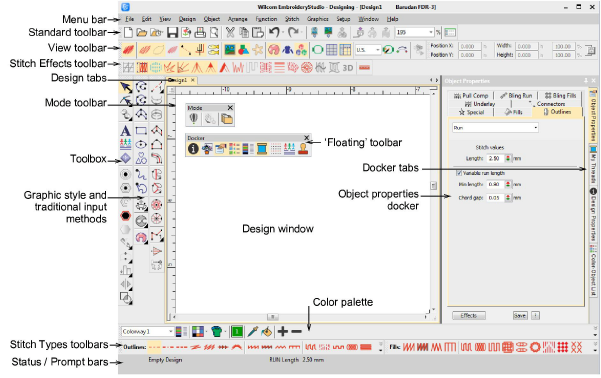The height and width of the screenshot is (378, 601).
Task: Click the plus Add Color icon
Action: (x=282, y=331)
